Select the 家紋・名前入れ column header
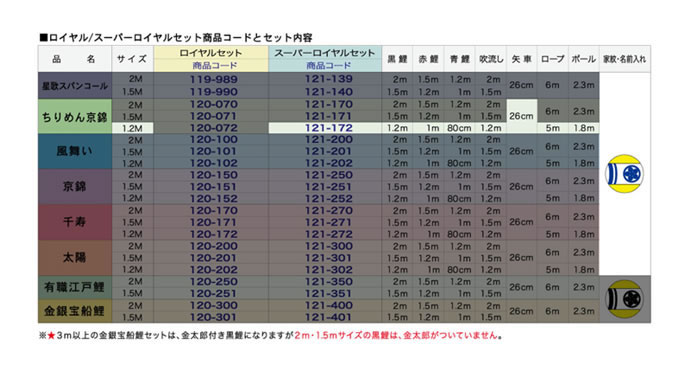This screenshot has width=690, height=370. [625, 59]
